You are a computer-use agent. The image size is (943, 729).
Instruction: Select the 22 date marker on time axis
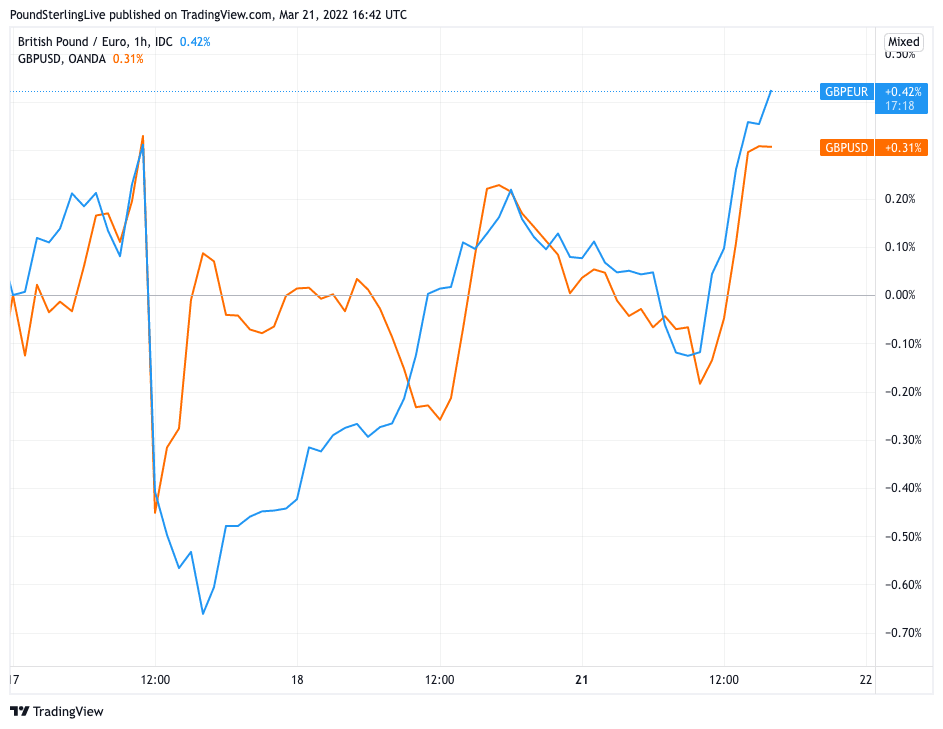coord(866,680)
